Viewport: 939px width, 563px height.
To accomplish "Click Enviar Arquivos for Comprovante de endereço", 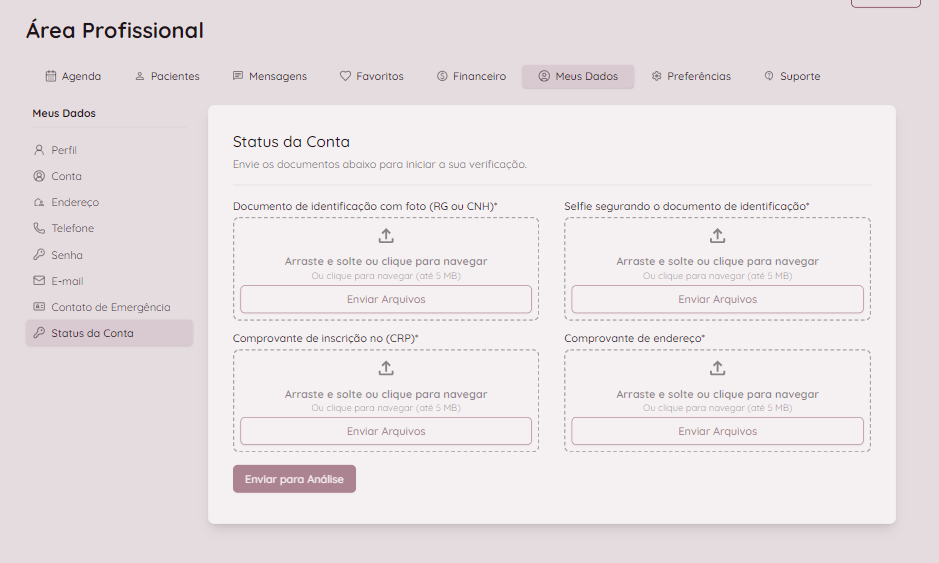I will tap(717, 431).
